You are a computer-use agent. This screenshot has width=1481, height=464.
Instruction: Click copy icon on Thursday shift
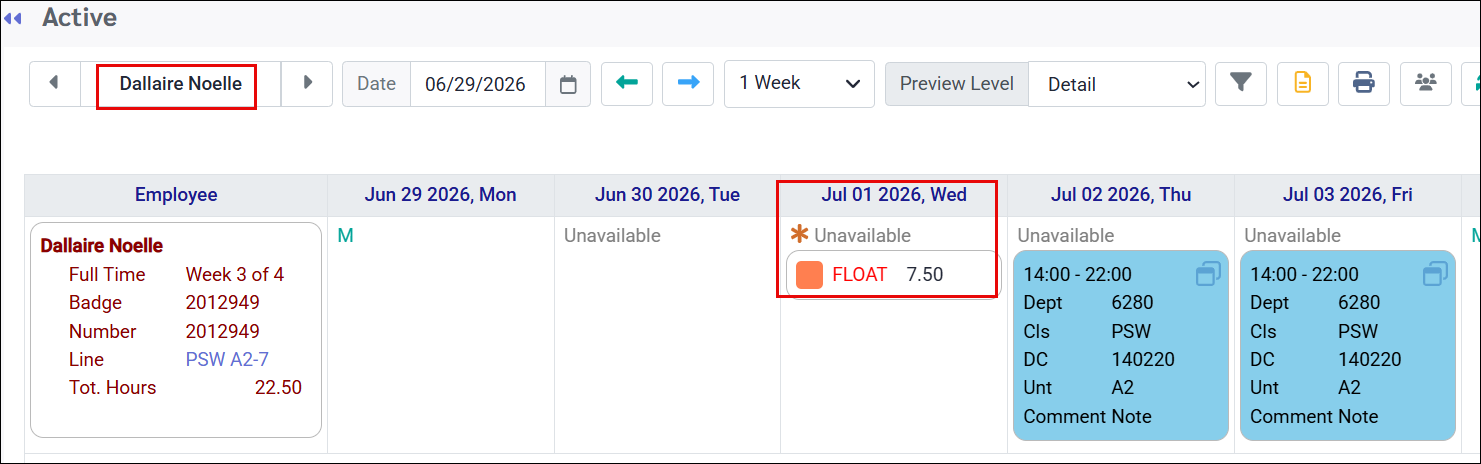[1208, 274]
